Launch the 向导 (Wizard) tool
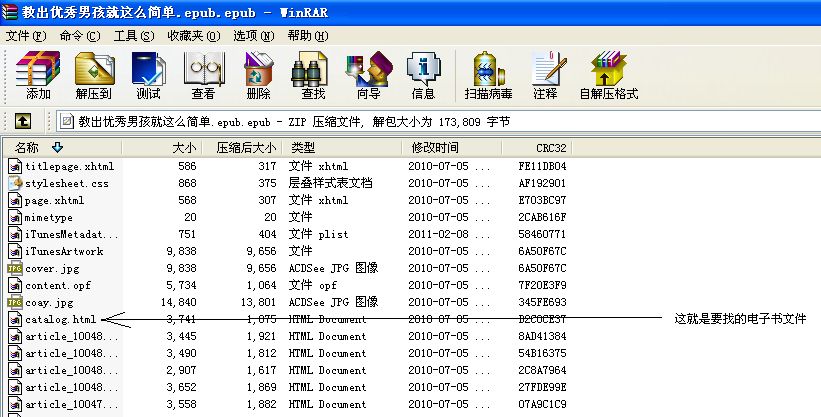The height and width of the screenshot is (417, 821). [369, 75]
